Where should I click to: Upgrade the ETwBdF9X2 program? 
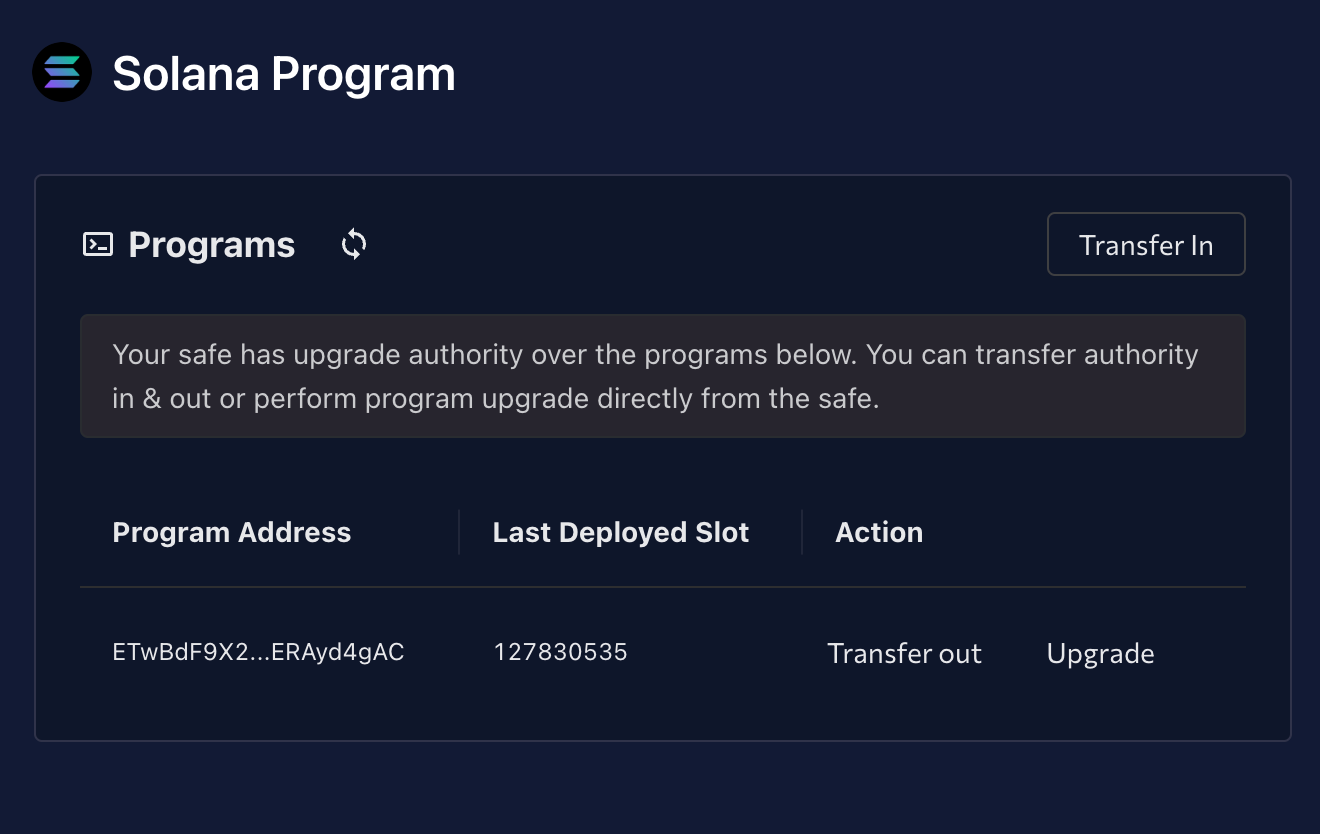coord(1100,653)
